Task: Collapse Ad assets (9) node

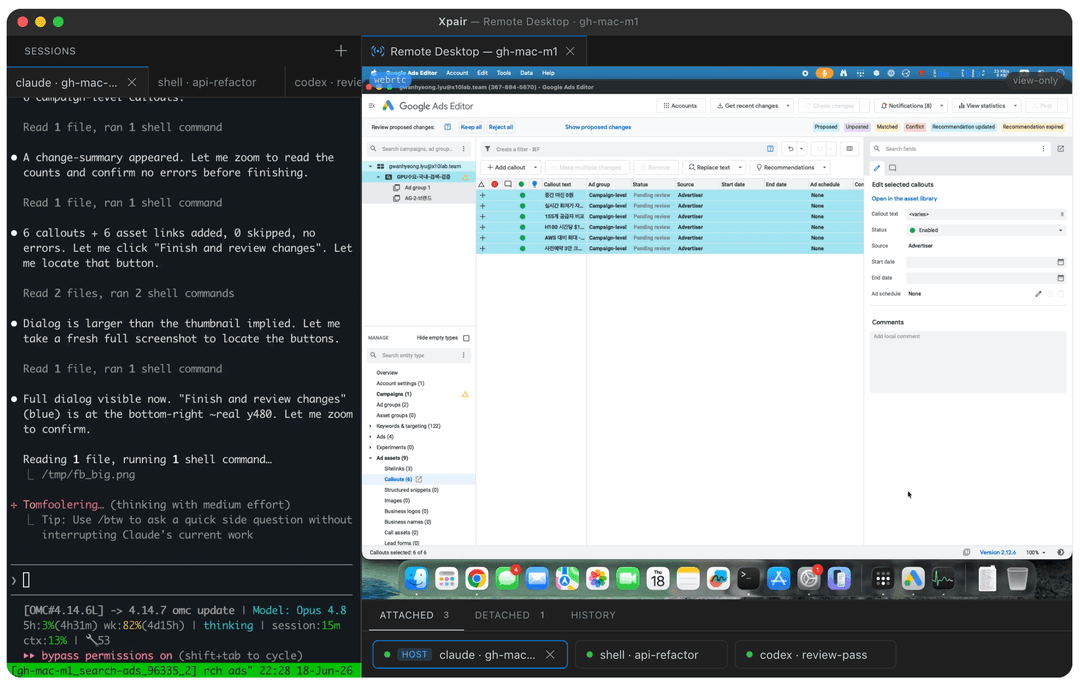Action: click(x=371, y=458)
